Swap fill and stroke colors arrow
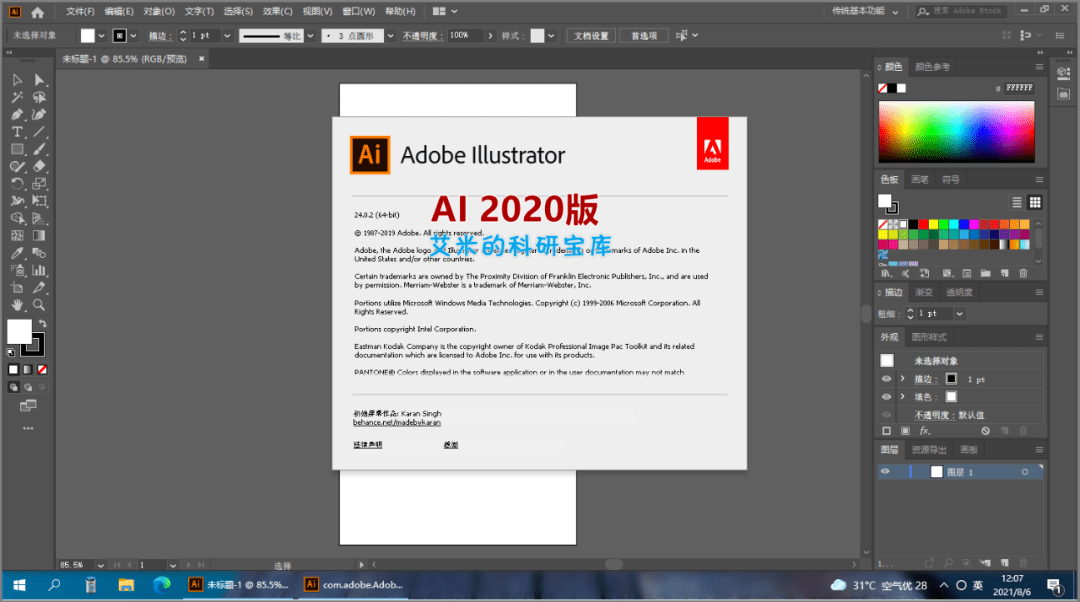 point(43,323)
